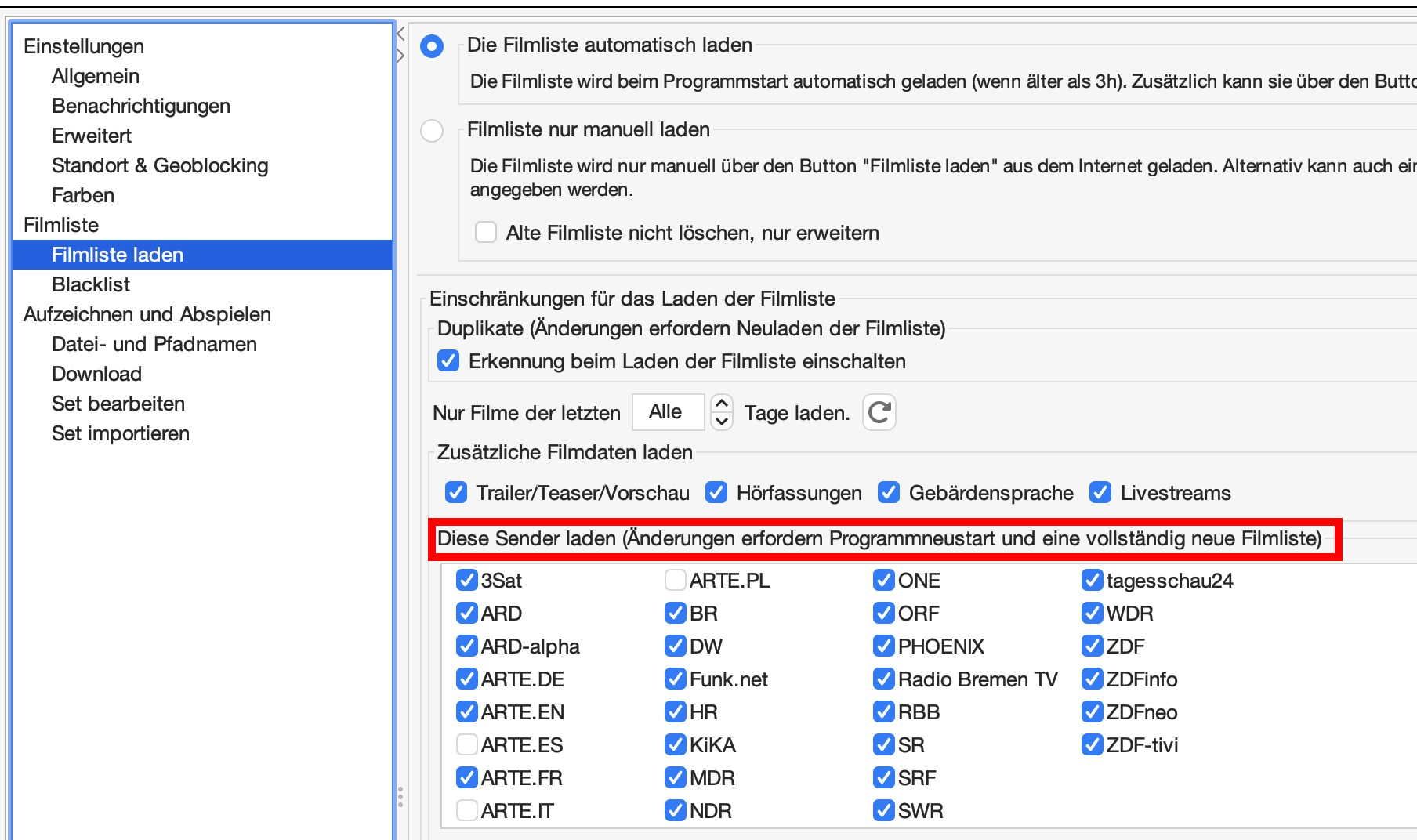Open 'Standort & Geoblocking' settings
The height and width of the screenshot is (840, 1417).
[160, 165]
